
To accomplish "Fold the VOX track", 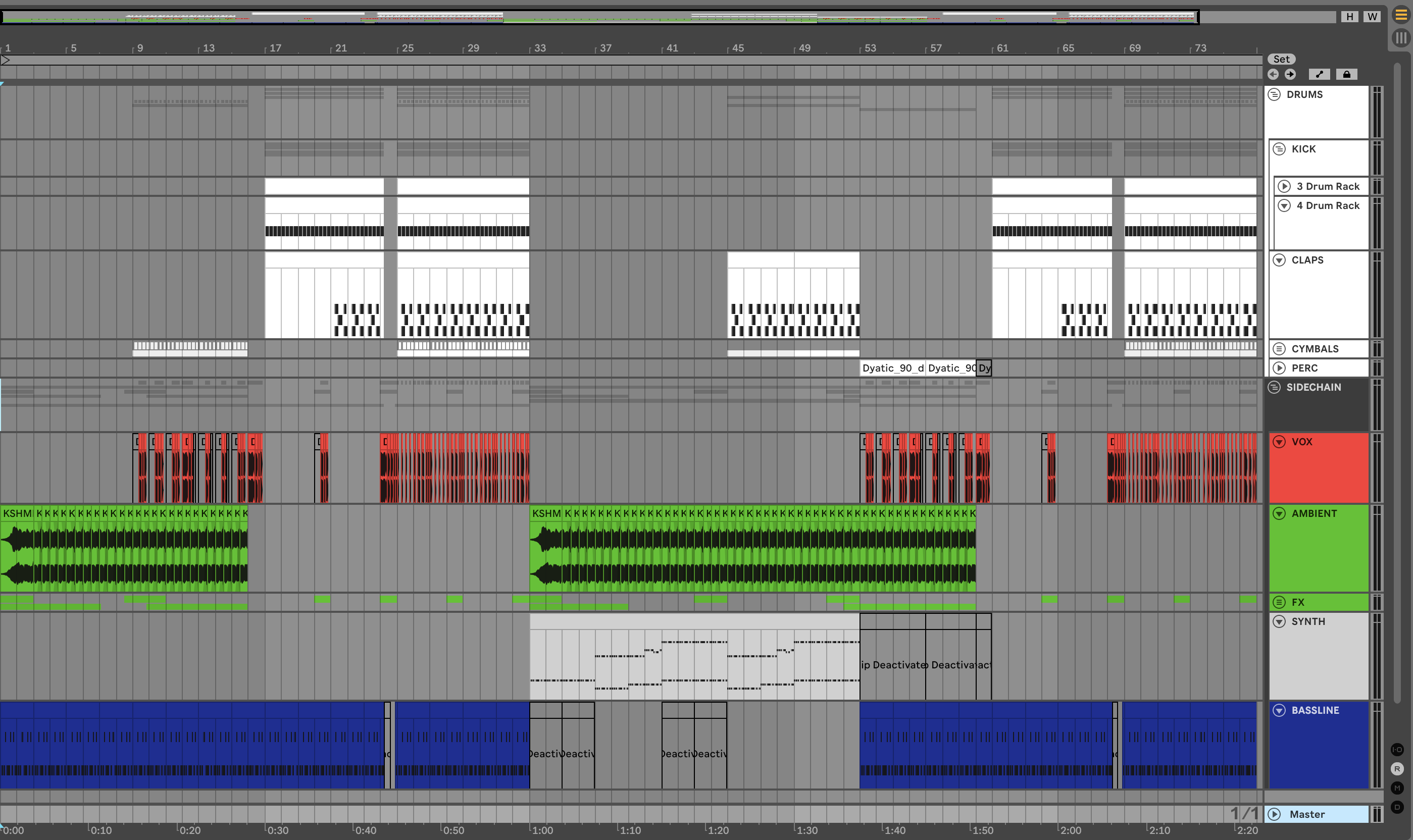I will pos(1279,442).
